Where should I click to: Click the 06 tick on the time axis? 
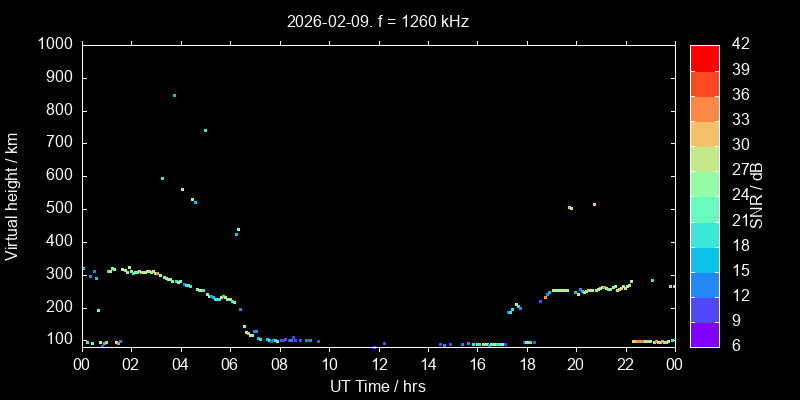[230, 365]
